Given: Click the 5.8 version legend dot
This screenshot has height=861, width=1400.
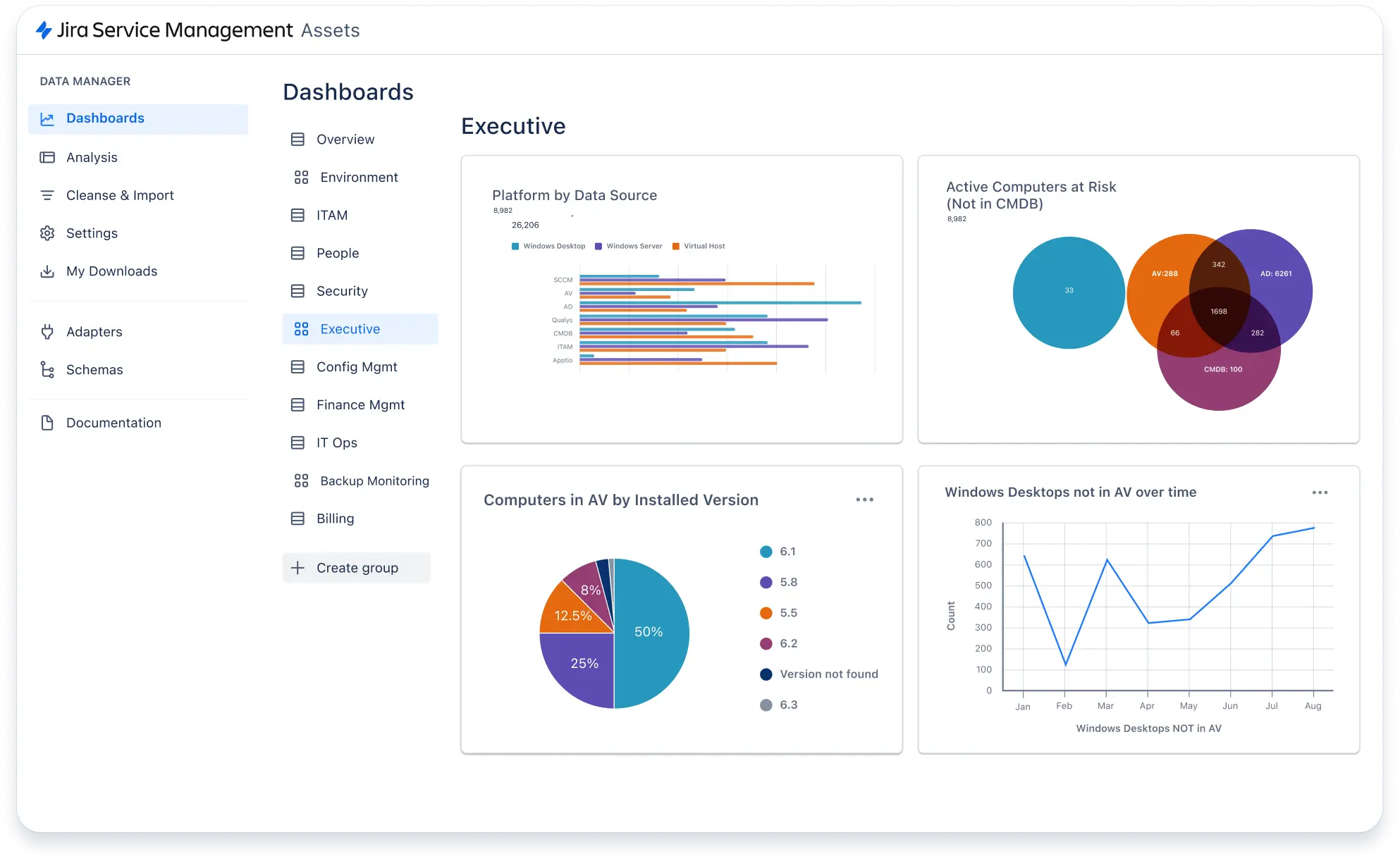Looking at the screenshot, I should pyautogui.click(x=766, y=583).
